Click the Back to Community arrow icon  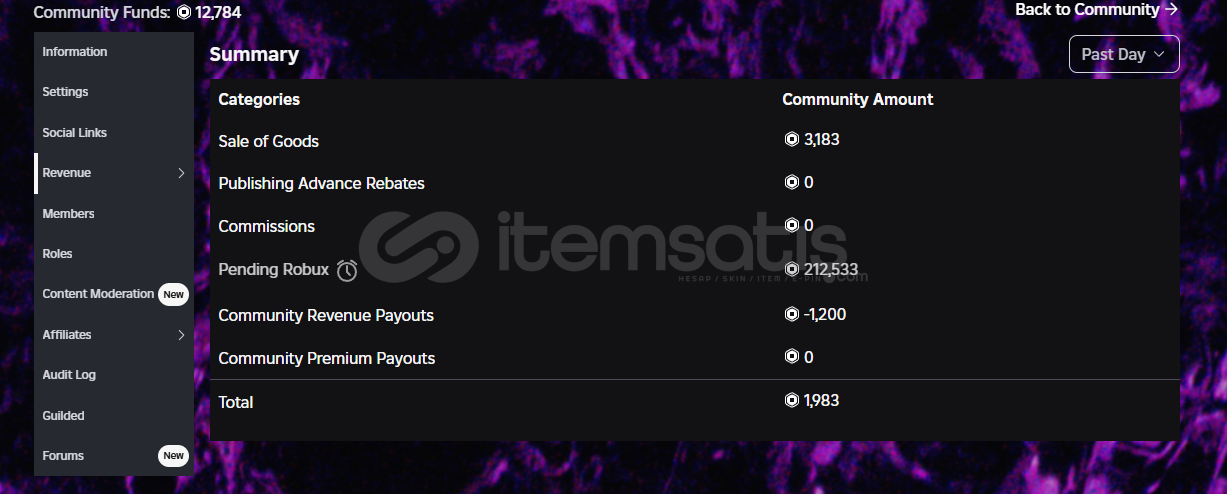click(x=1172, y=9)
